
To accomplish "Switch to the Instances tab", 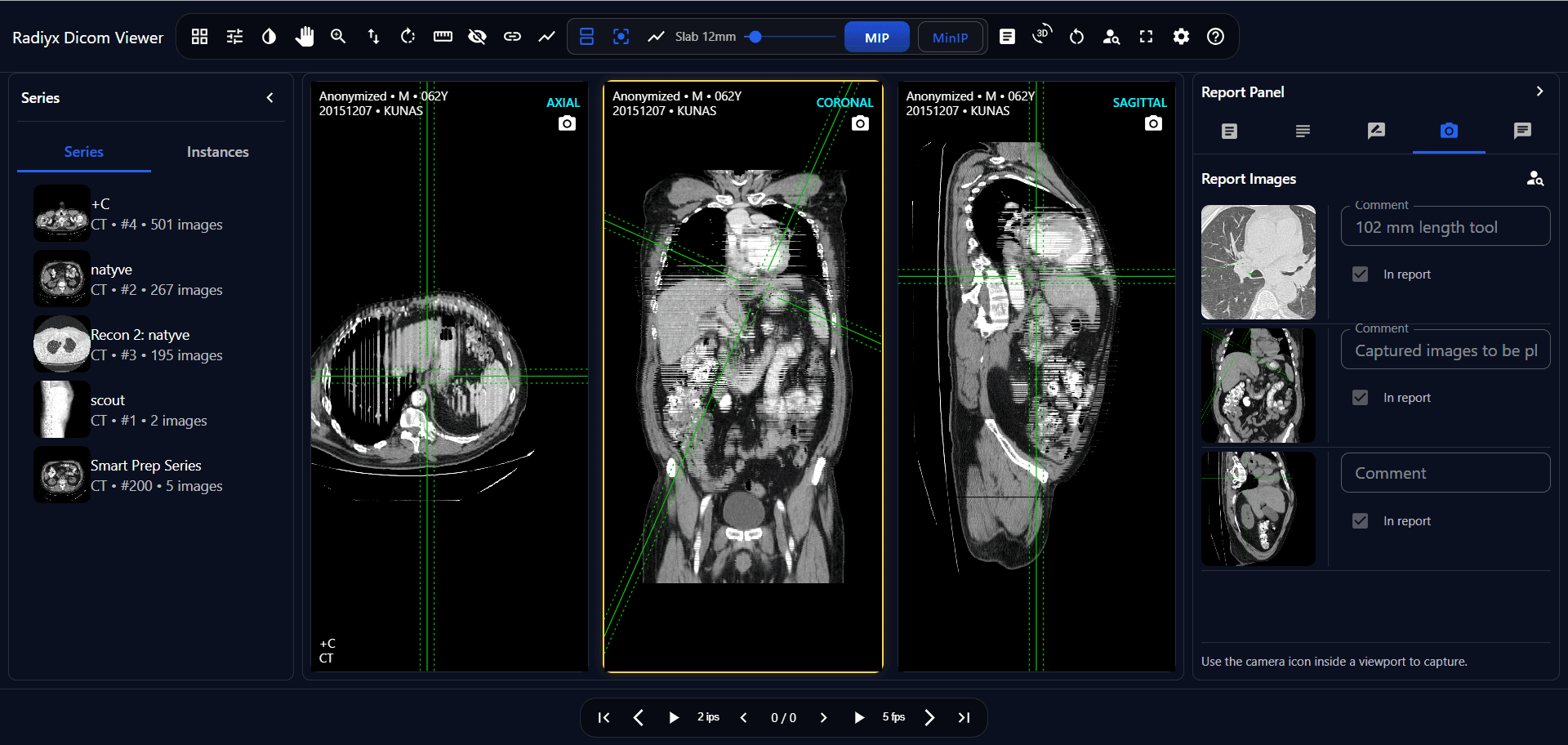I will pyautogui.click(x=217, y=151).
